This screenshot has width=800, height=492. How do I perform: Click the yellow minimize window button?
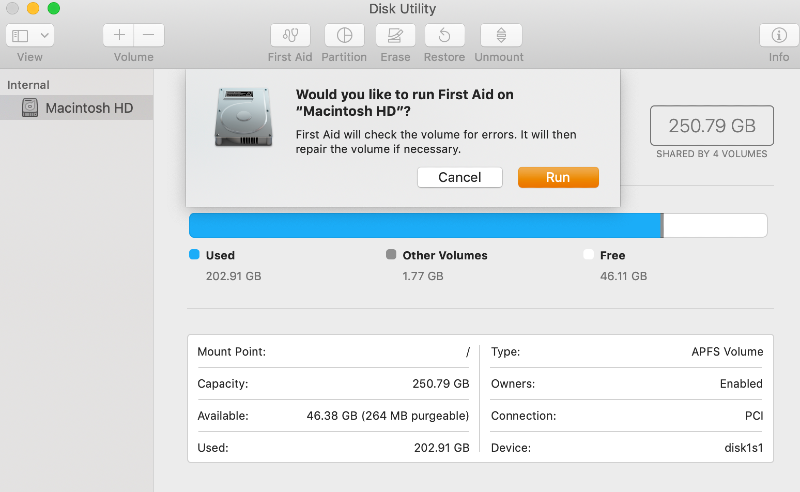tap(33, 8)
